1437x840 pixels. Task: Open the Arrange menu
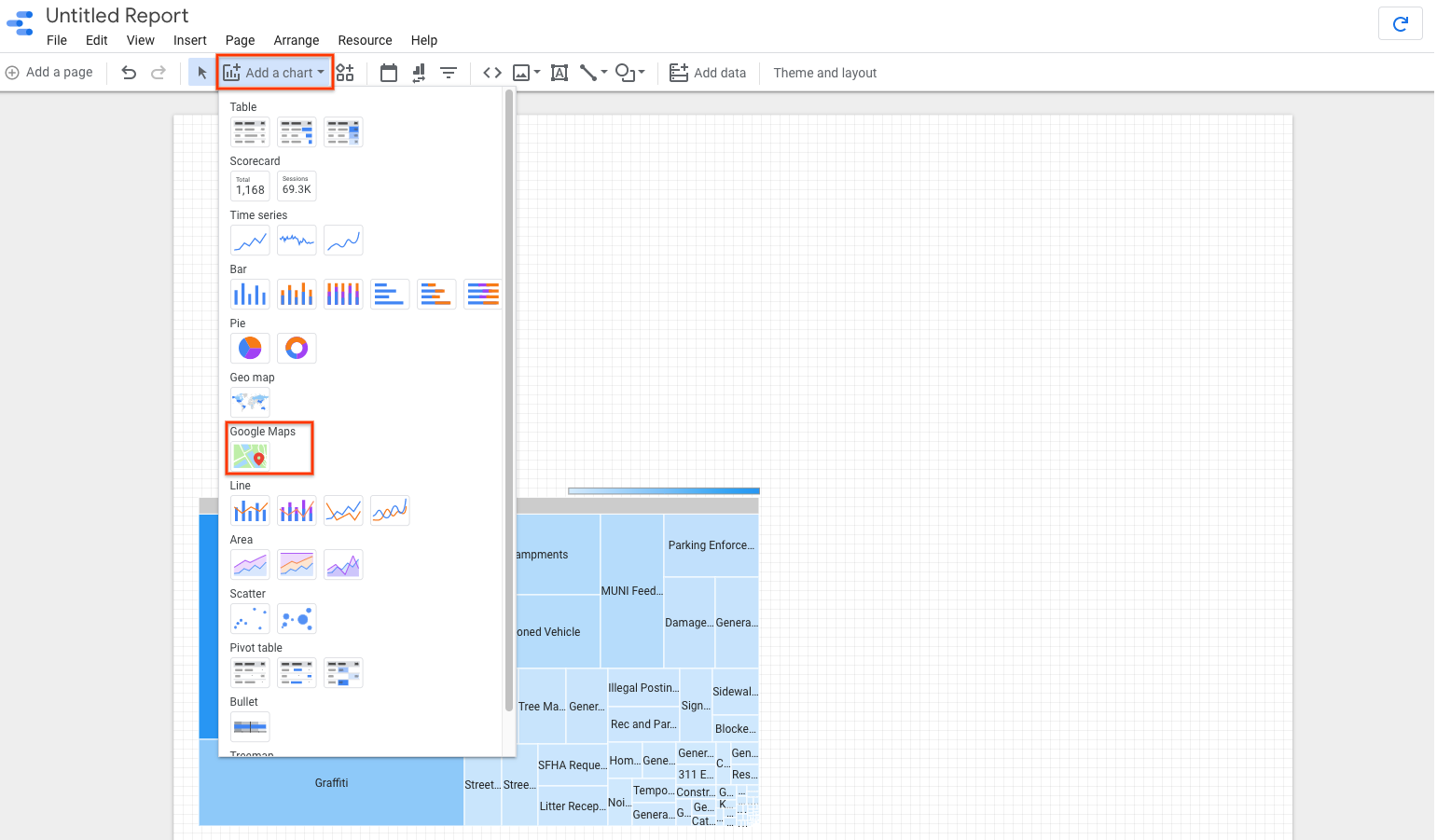click(297, 40)
